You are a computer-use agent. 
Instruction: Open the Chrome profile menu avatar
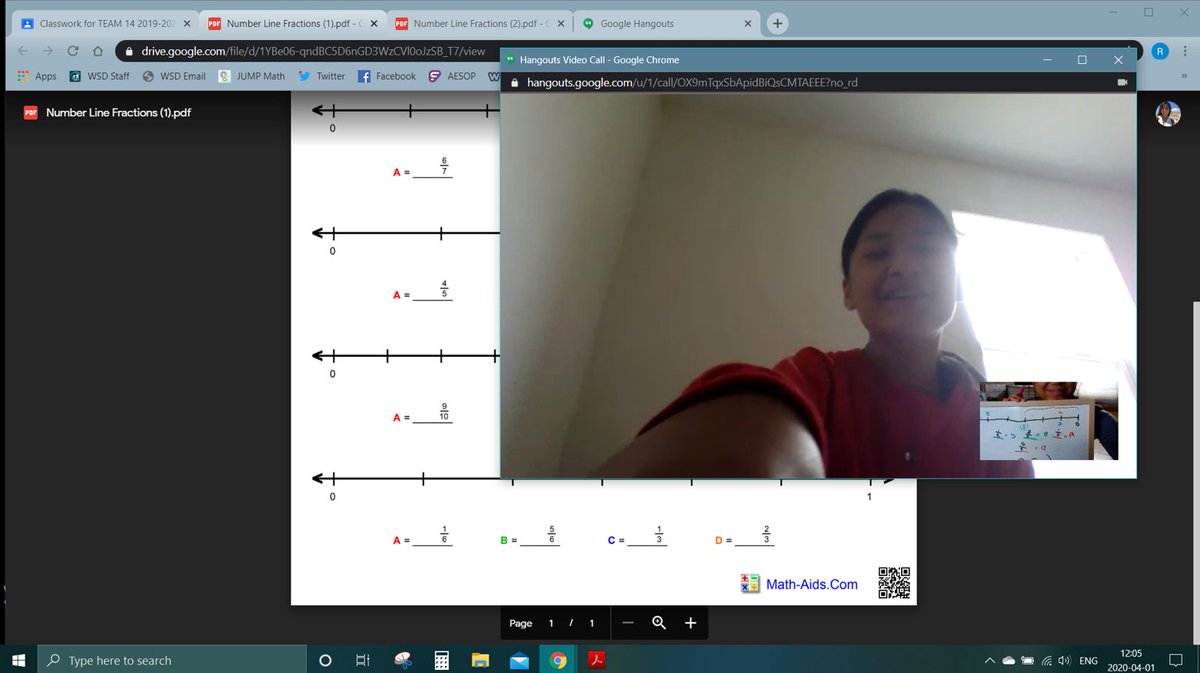(x=1160, y=51)
